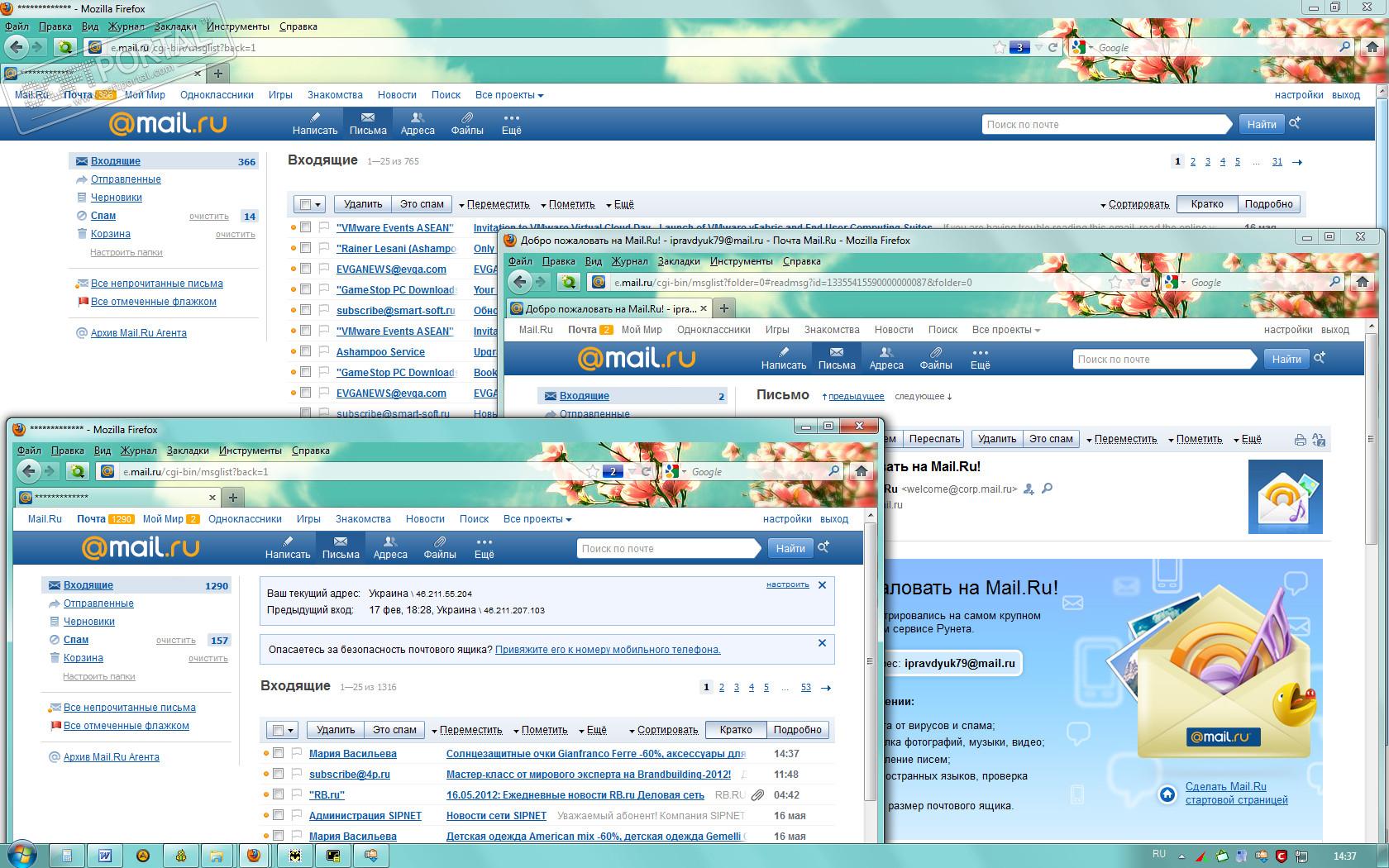Print the welcome letter in middle window

pos(1301,440)
